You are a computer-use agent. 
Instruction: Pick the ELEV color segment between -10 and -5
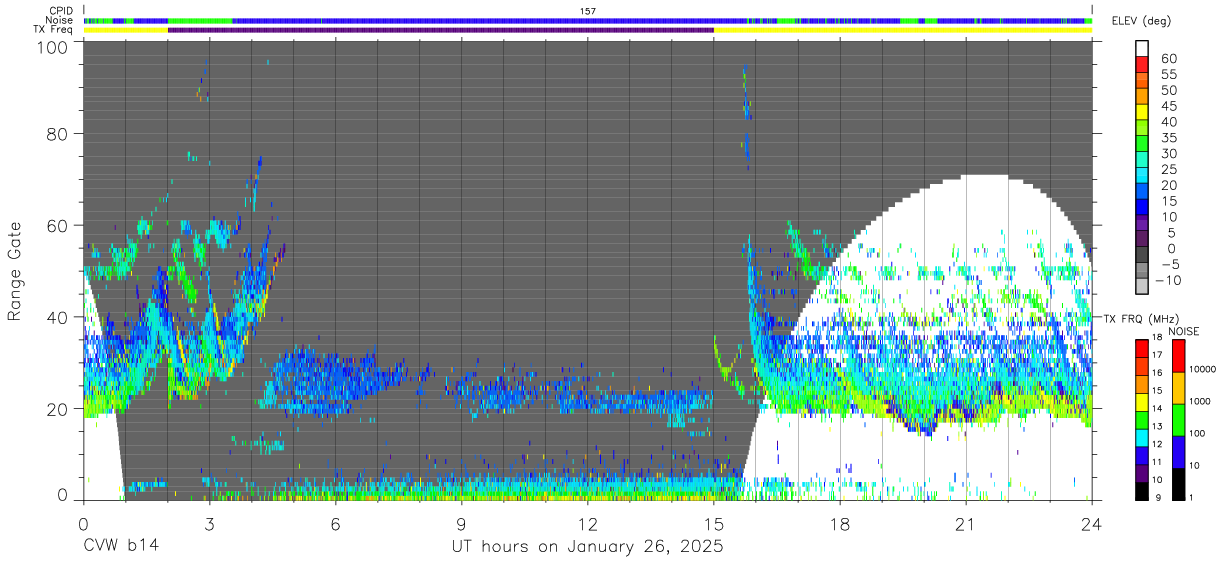pos(1142,271)
